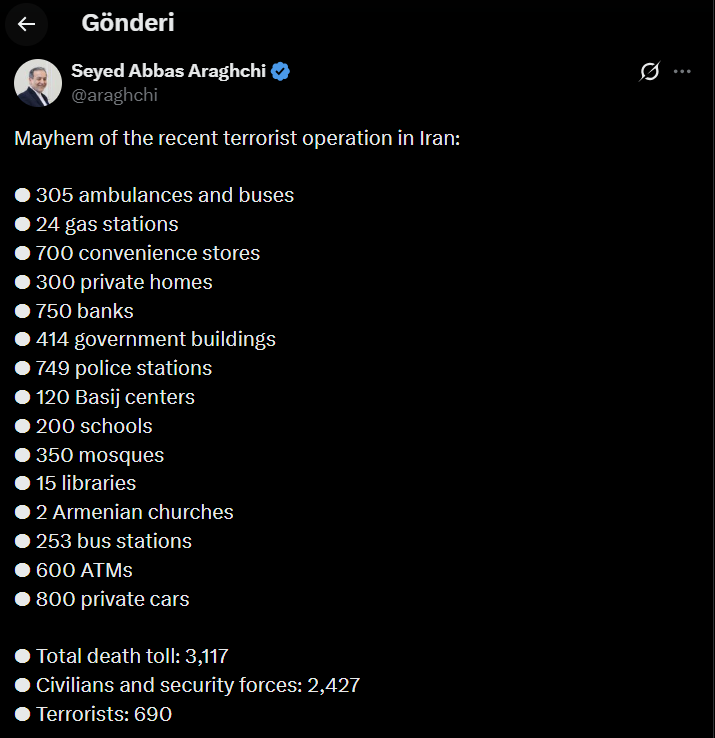715x738 pixels.
Task: Click the 'Mayhem of the recent terrorist operation' line
Action: (x=237, y=138)
